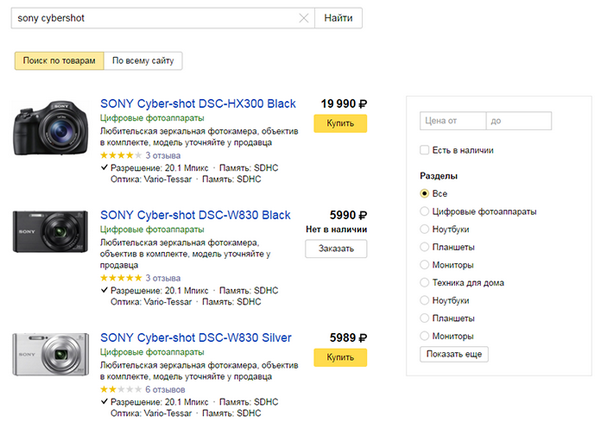This screenshot has width=600, height=423.
Task: Focus the Цена от price input
Action: tap(452, 121)
